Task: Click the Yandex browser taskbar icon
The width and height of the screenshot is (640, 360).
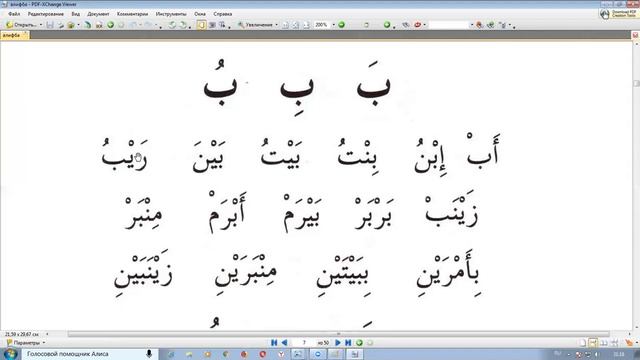Action: click(281, 354)
